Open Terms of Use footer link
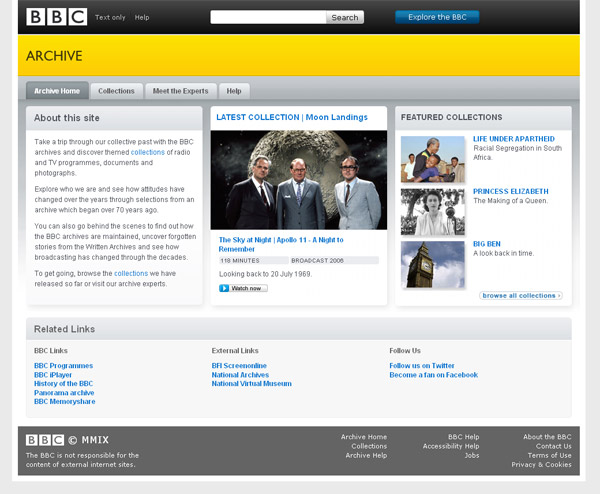 (549, 455)
